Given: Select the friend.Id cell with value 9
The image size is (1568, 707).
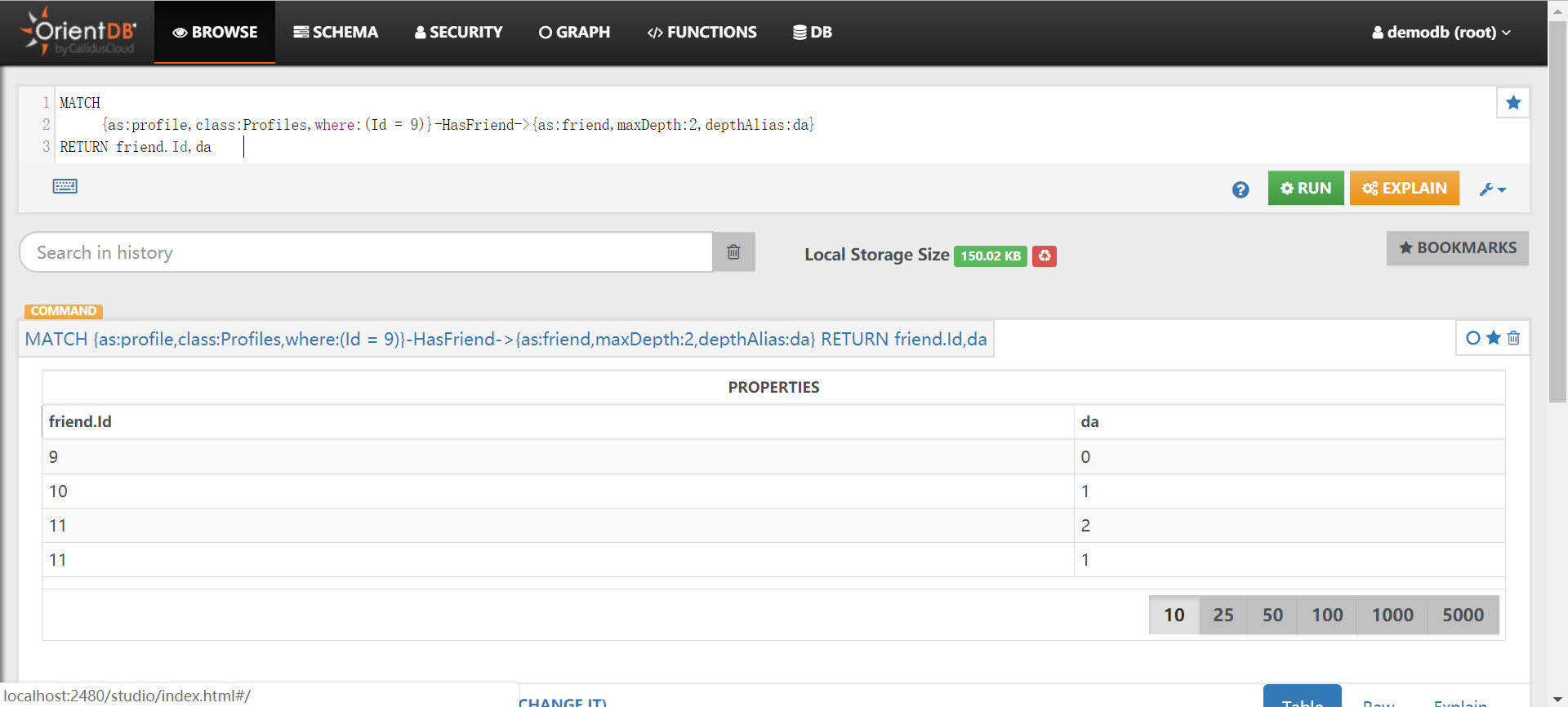Looking at the screenshot, I should (558, 457).
